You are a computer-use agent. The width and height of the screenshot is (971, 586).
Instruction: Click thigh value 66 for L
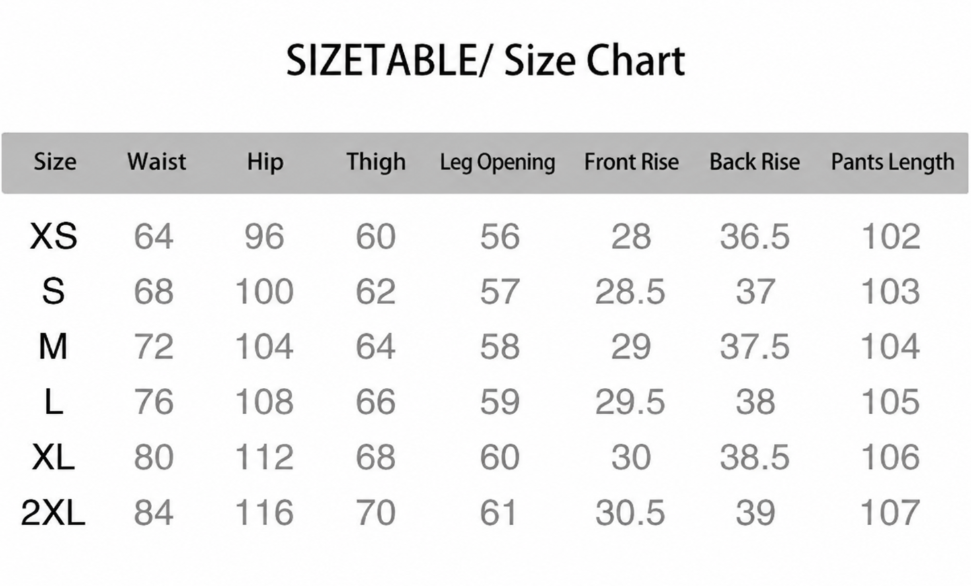coord(375,402)
